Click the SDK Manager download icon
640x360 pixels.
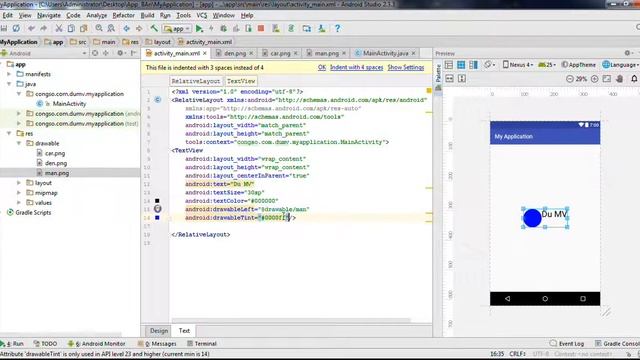tap(322, 29)
